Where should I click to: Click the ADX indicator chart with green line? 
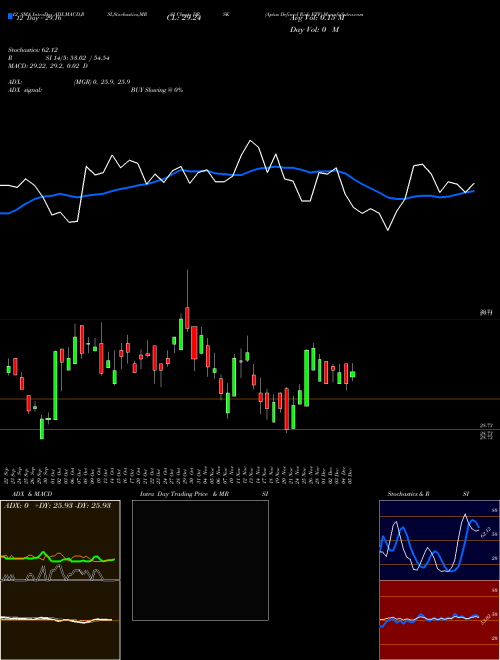(x=60, y=540)
